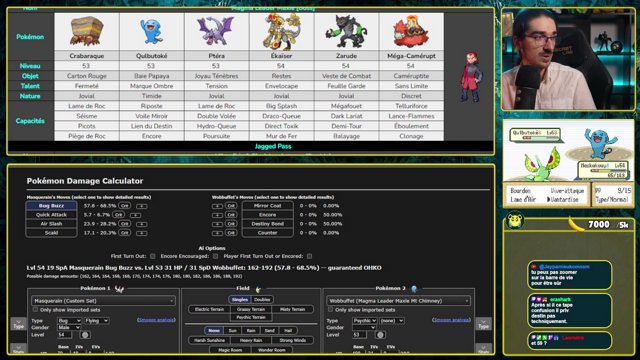Click the Crabaraque sprite in the team table
The height and width of the screenshot is (360, 640).
point(87,31)
